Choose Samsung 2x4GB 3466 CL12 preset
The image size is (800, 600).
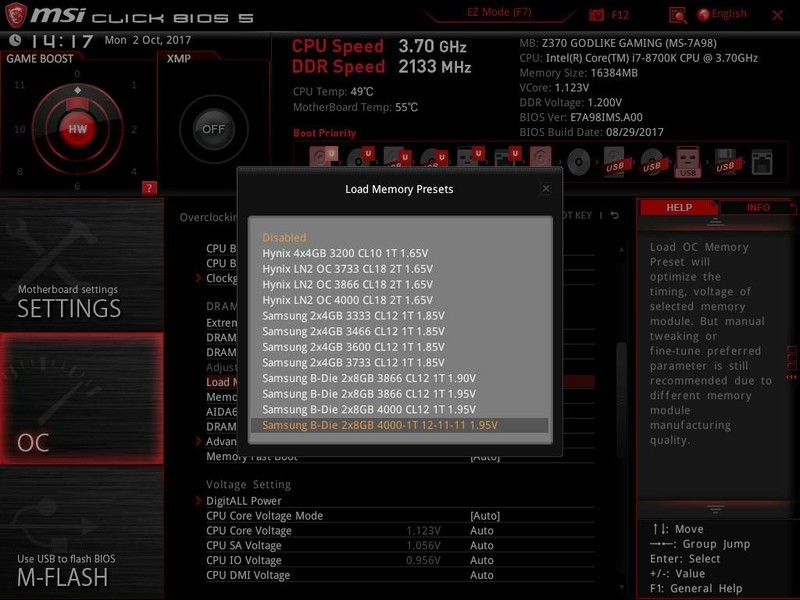pyautogui.click(x=399, y=331)
